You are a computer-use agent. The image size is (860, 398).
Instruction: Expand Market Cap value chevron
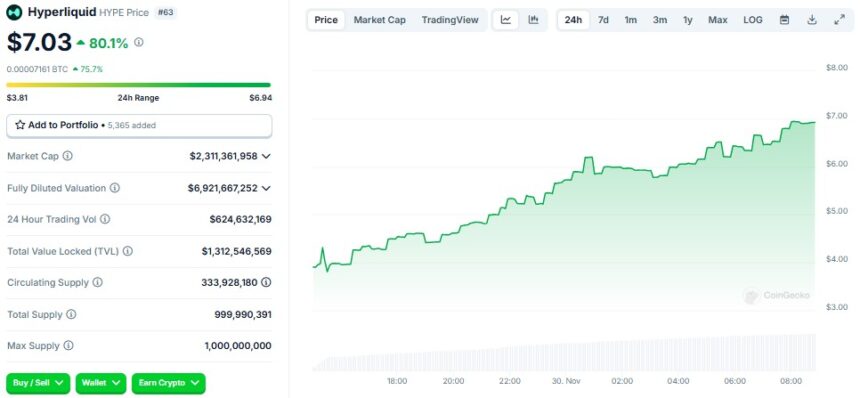[266, 156]
